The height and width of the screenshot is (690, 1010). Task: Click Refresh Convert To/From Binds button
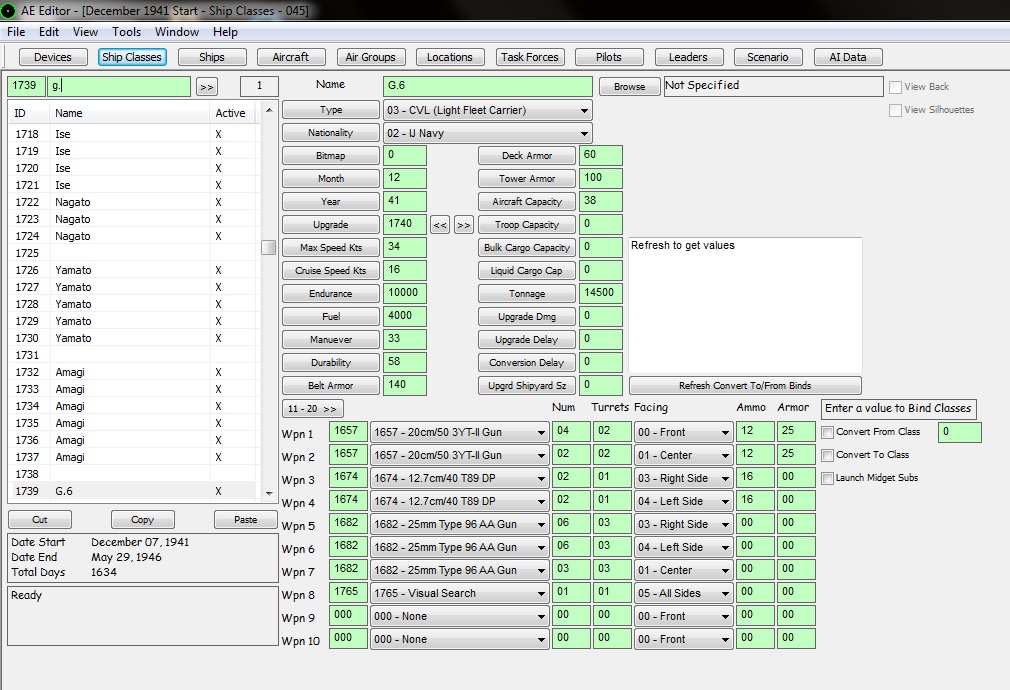click(x=745, y=386)
